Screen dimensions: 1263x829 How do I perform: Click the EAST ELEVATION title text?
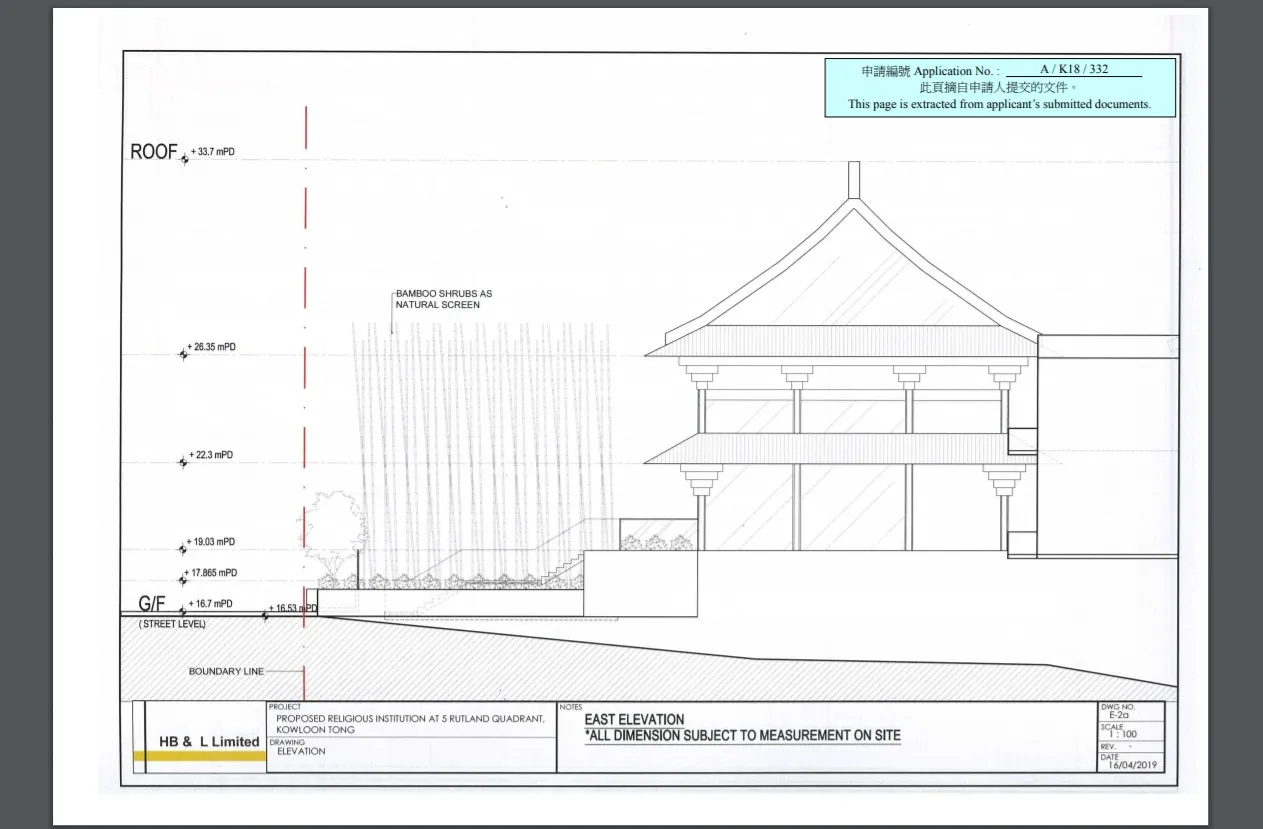tap(634, 719)
